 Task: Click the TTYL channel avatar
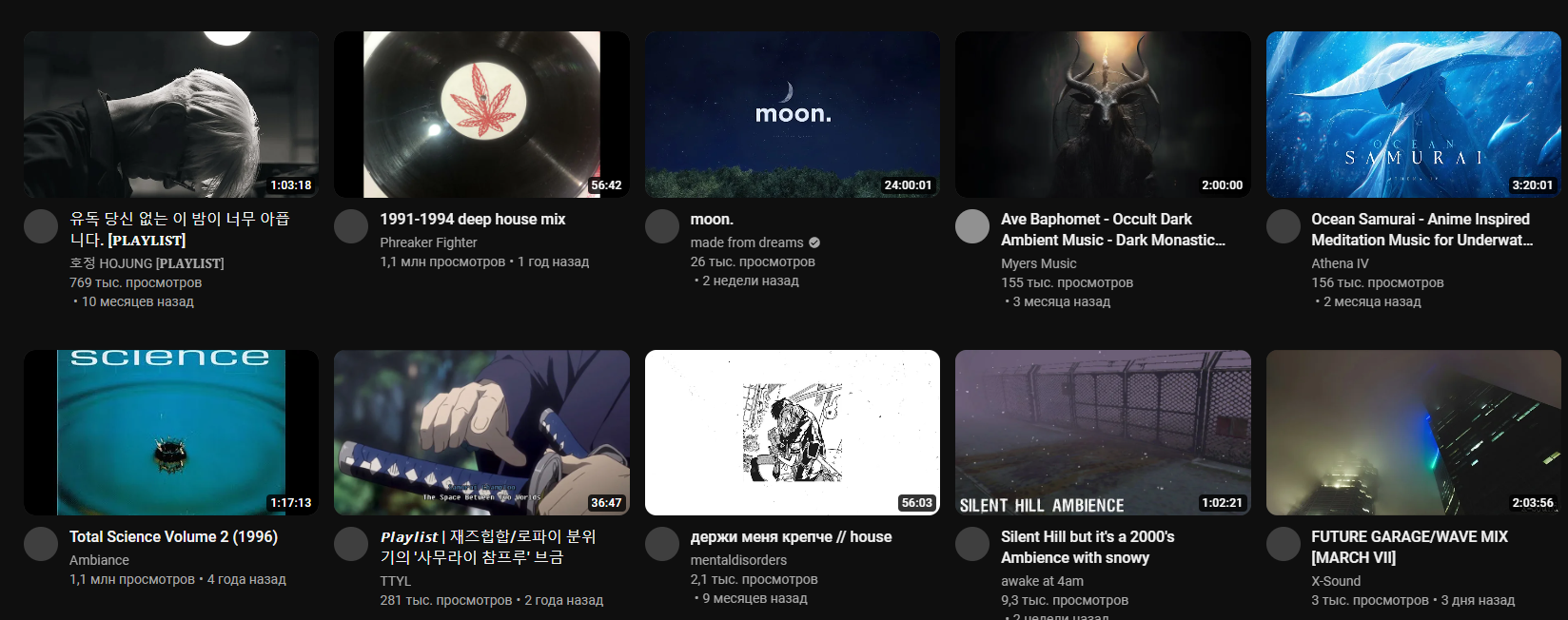pos(351,544)
